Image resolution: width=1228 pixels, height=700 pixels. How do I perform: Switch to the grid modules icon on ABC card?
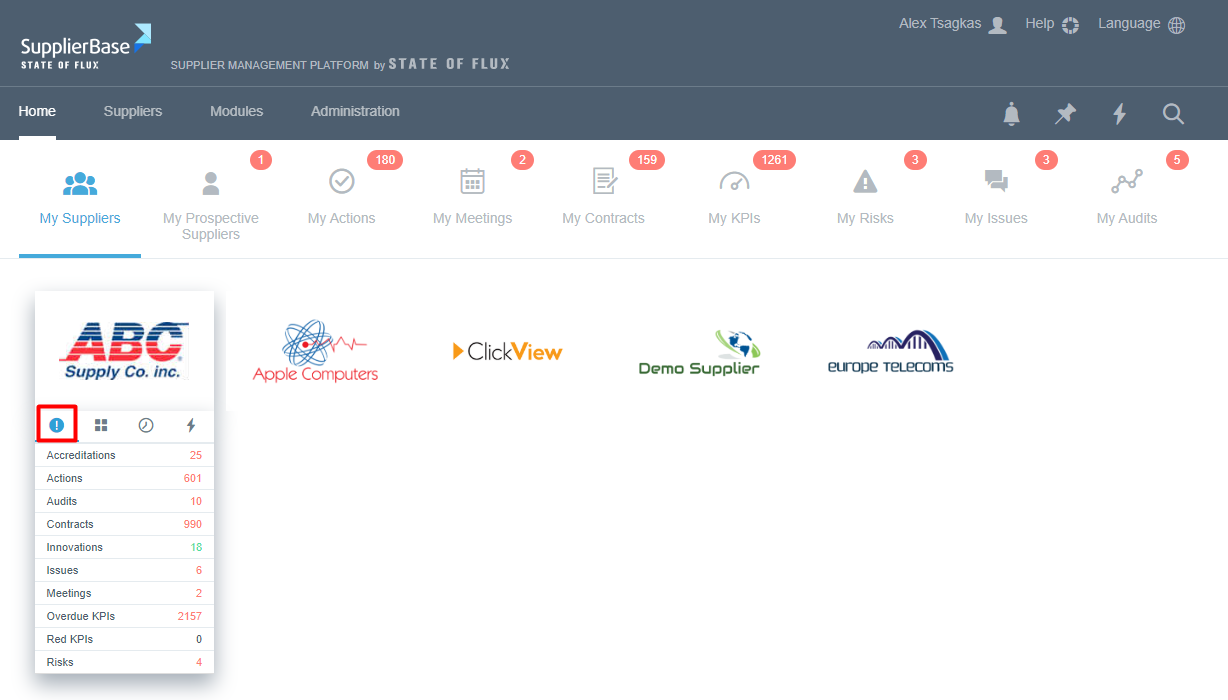pos(101,425)
